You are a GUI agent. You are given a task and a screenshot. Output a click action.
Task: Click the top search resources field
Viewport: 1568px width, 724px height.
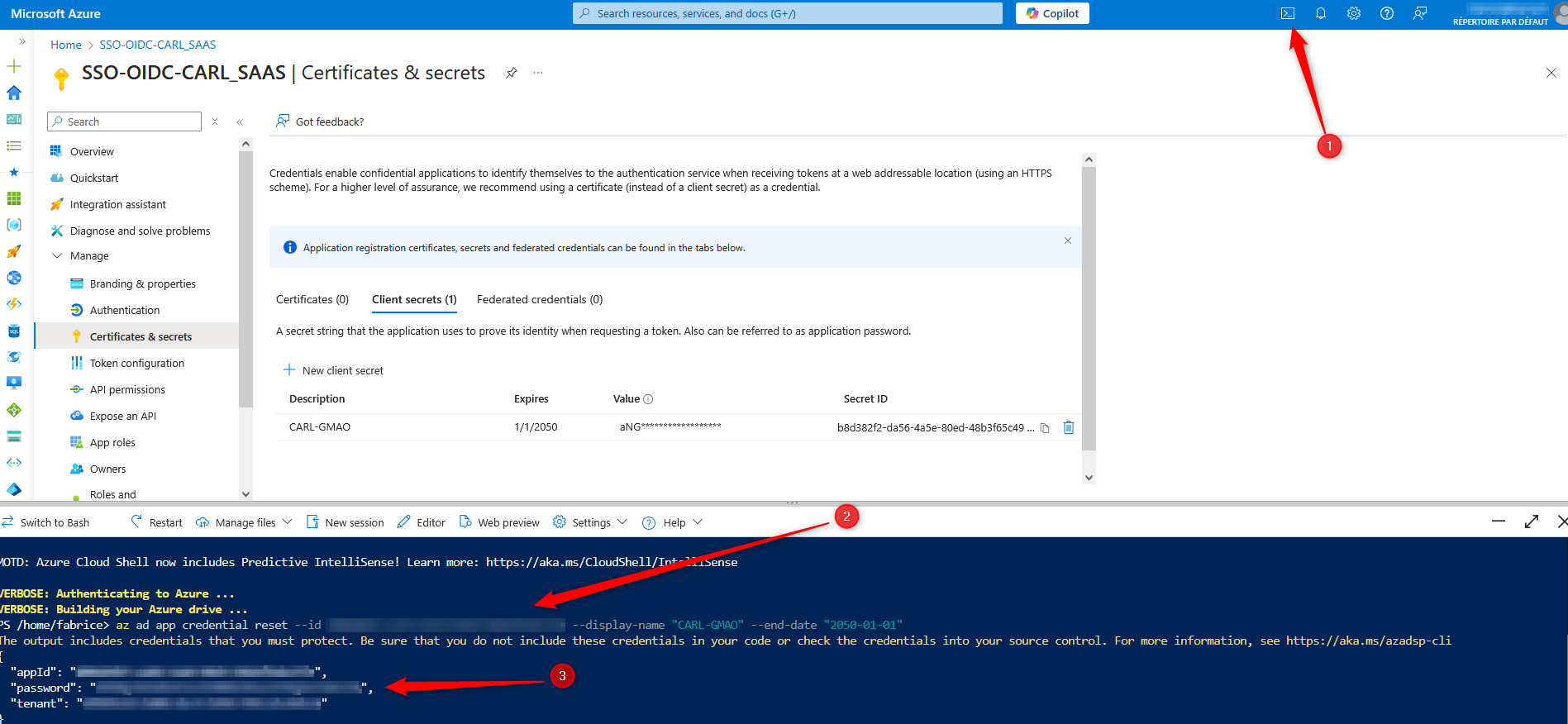788,13
